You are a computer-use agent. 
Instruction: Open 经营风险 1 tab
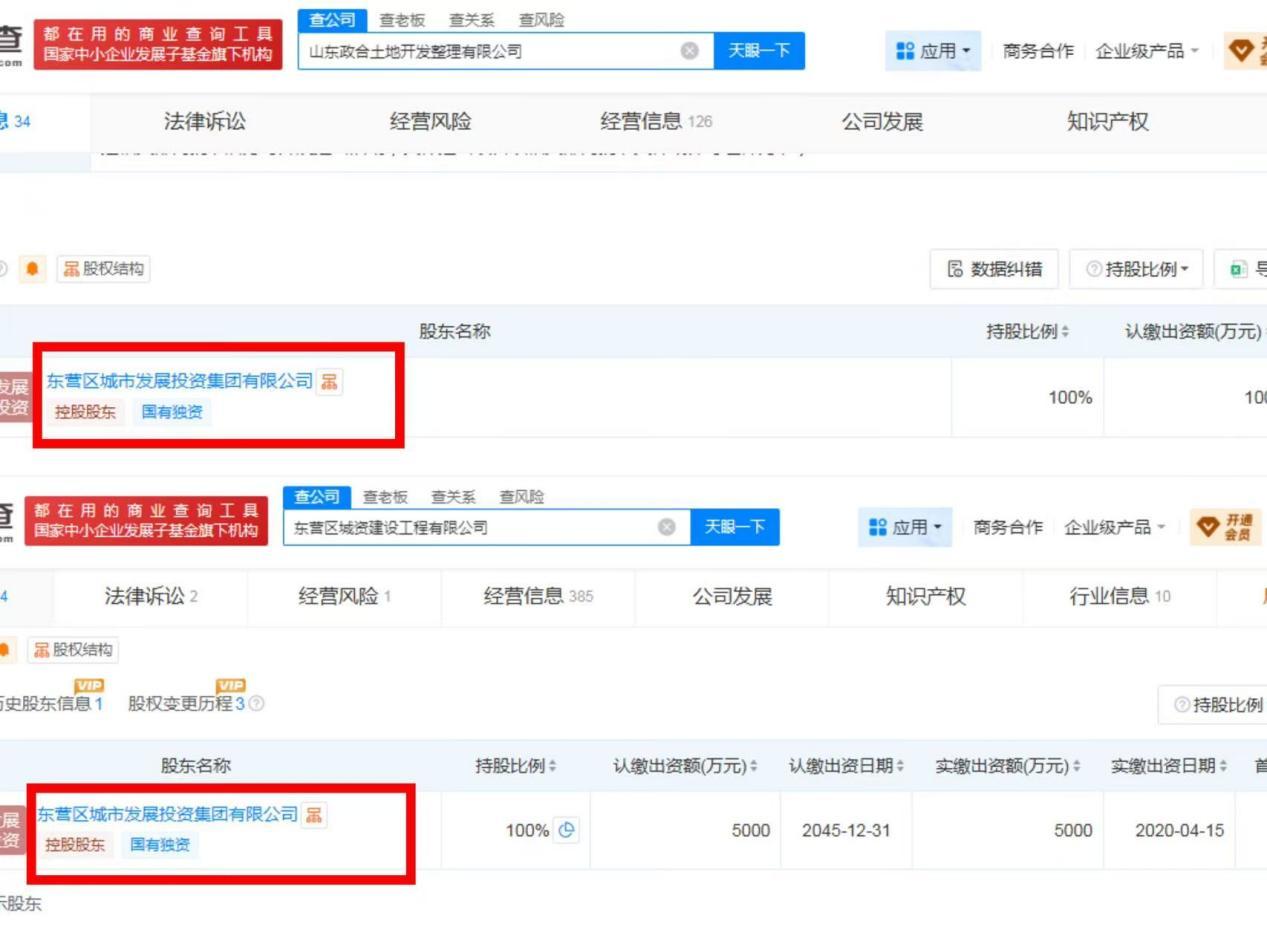tap(345, 597)
